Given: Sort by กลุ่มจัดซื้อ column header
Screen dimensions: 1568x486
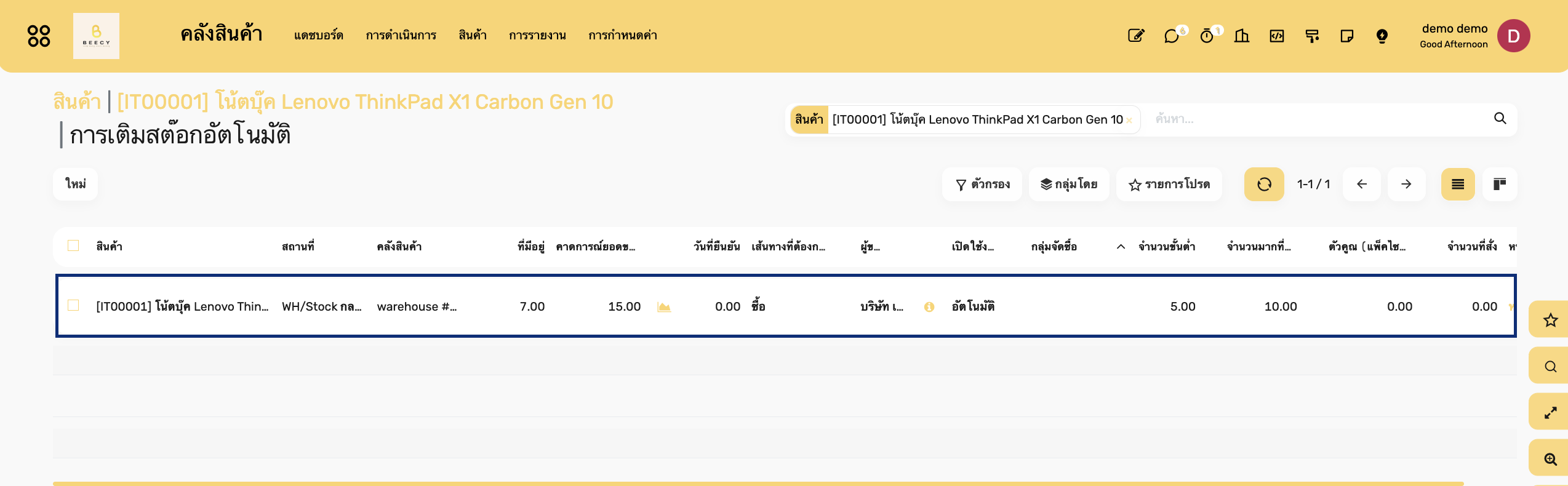Looking at the screenshot, I should coord(1054,246).
